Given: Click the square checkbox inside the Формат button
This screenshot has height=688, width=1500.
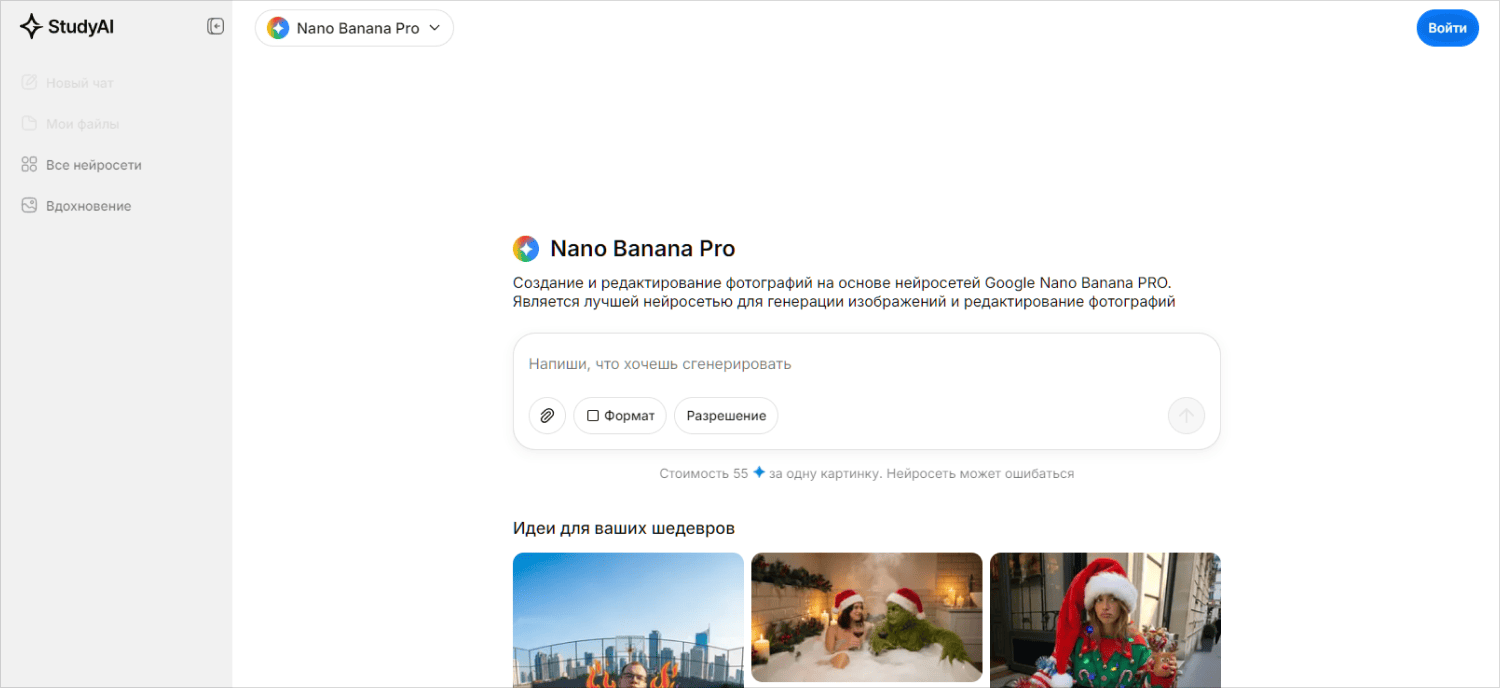Looking at the screenshot, I should coord(594,415).
